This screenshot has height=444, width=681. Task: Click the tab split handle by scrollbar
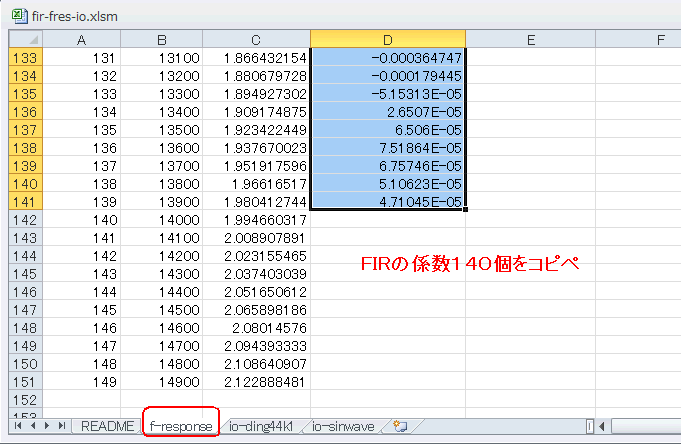coord(589,427)
